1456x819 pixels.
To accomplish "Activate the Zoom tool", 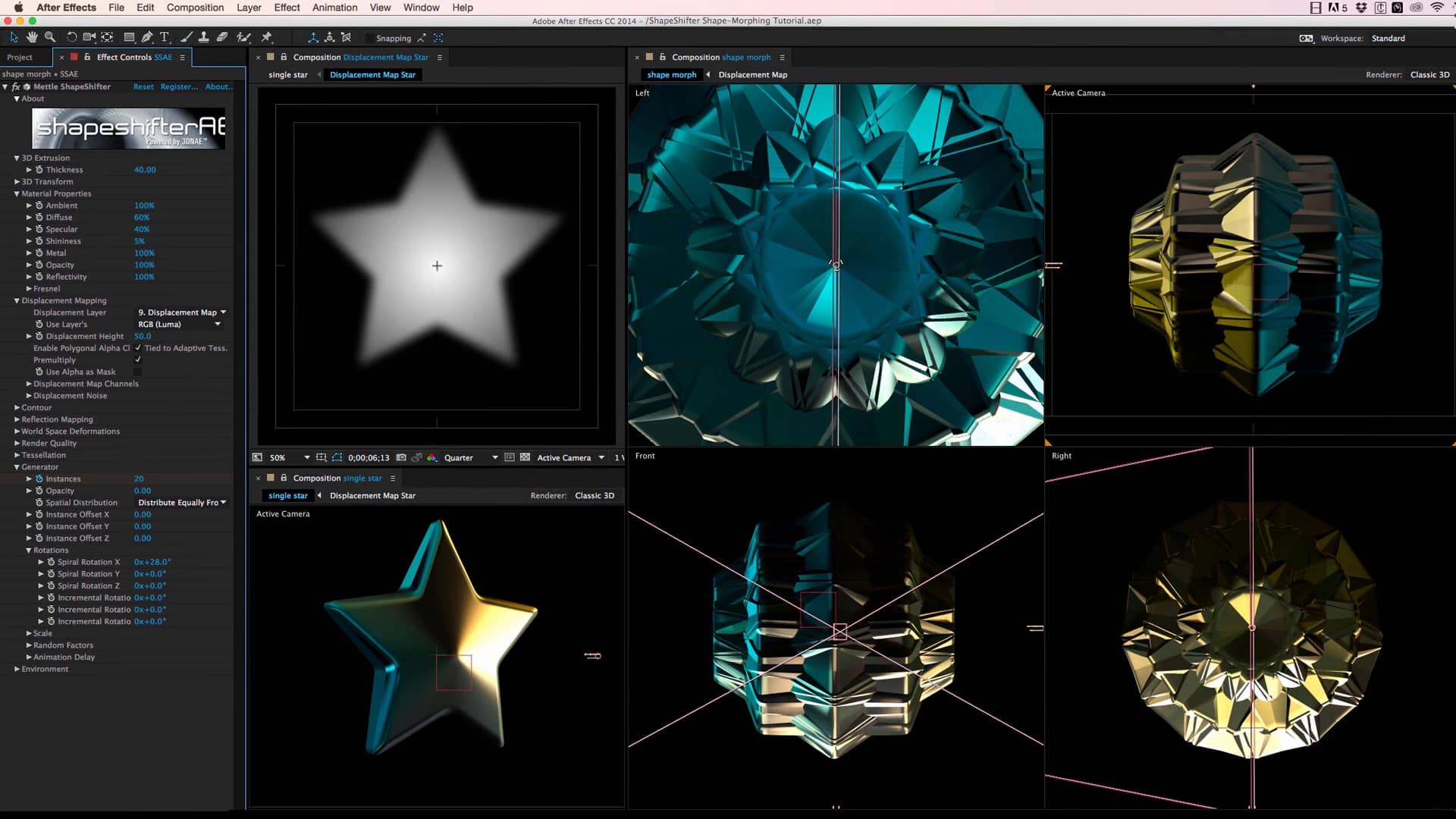I will (x=50, y=36).
